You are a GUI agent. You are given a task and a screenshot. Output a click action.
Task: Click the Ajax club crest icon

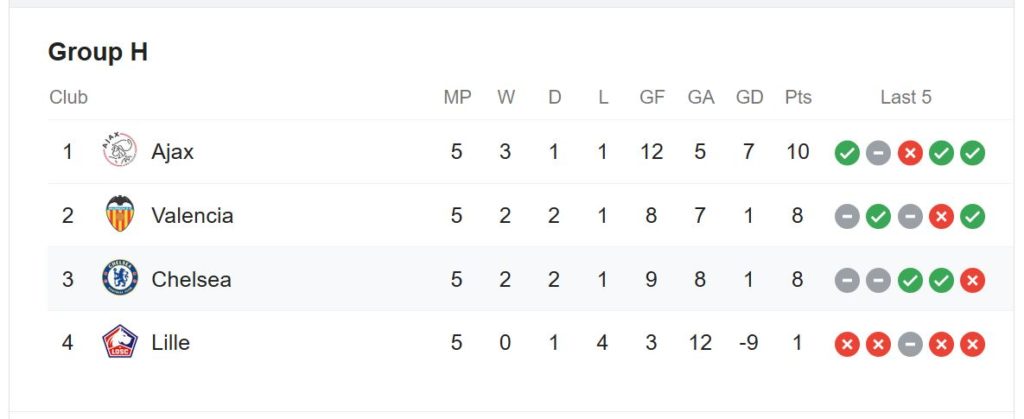pos(120,151)
